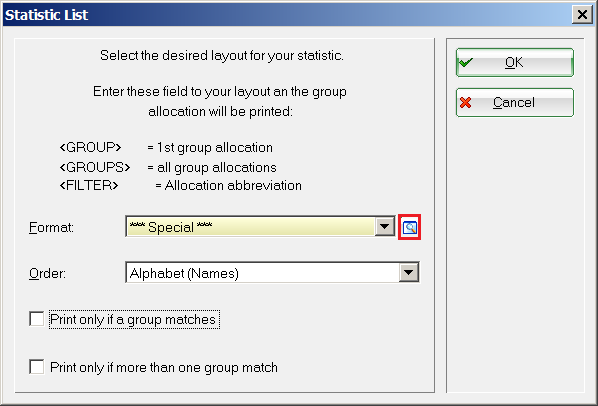
Task: Close the Statistic List dialog
Action: point(582,15)
